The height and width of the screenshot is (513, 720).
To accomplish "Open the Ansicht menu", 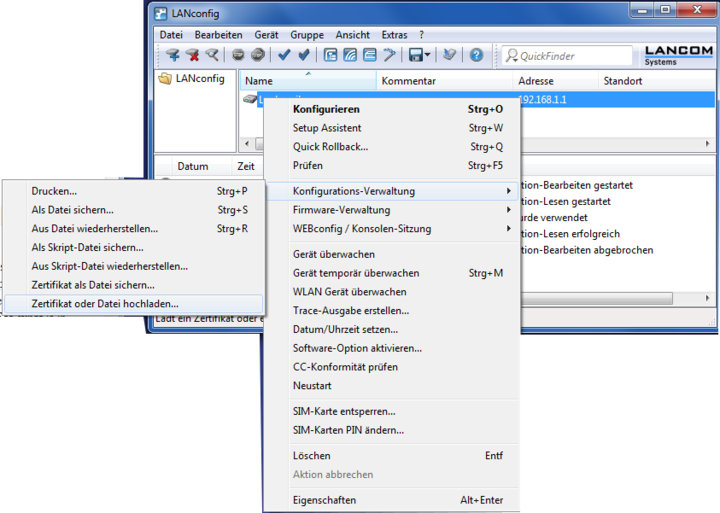I will point(352,35).
